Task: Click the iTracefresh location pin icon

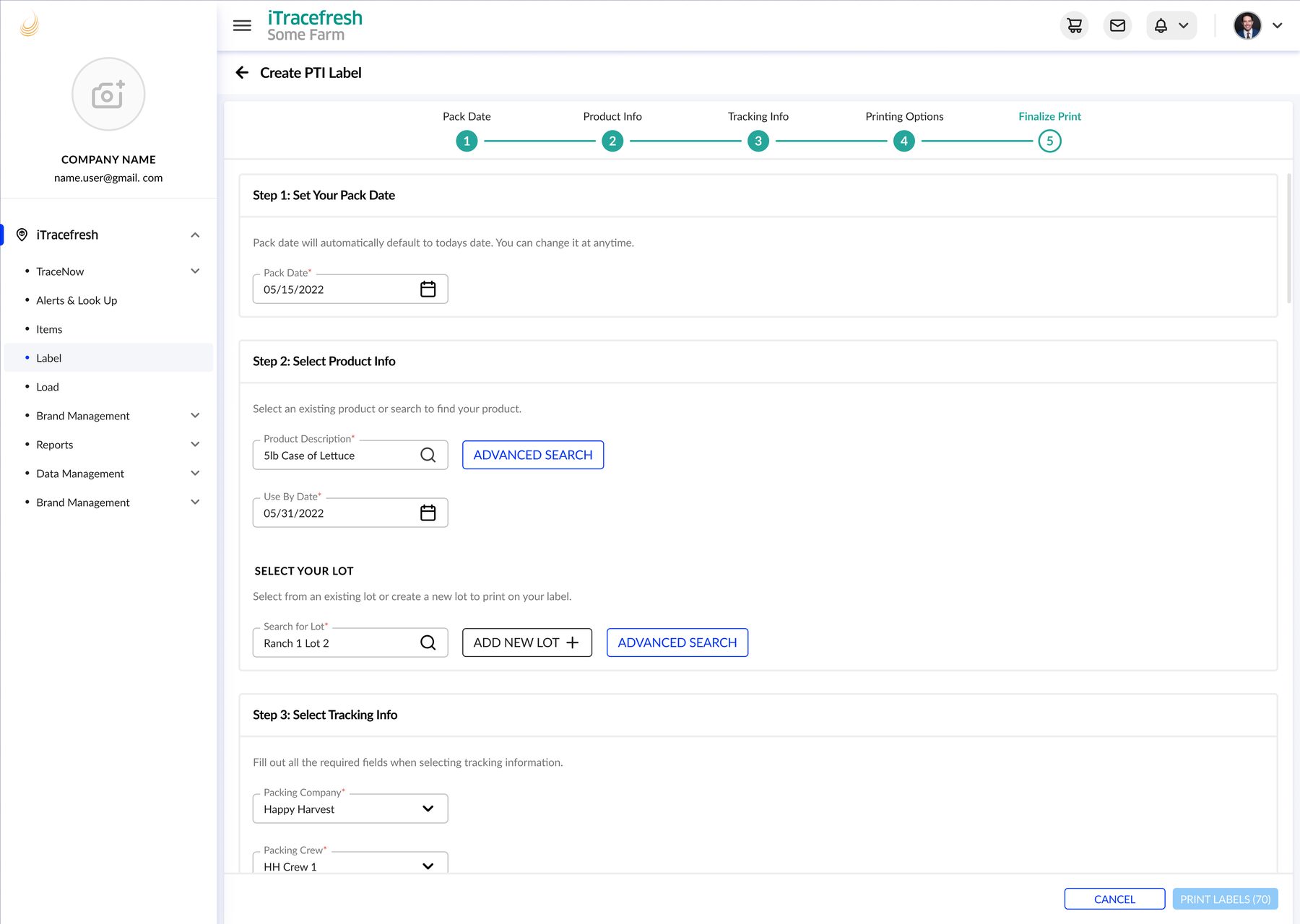Action: tap(22, 235)
